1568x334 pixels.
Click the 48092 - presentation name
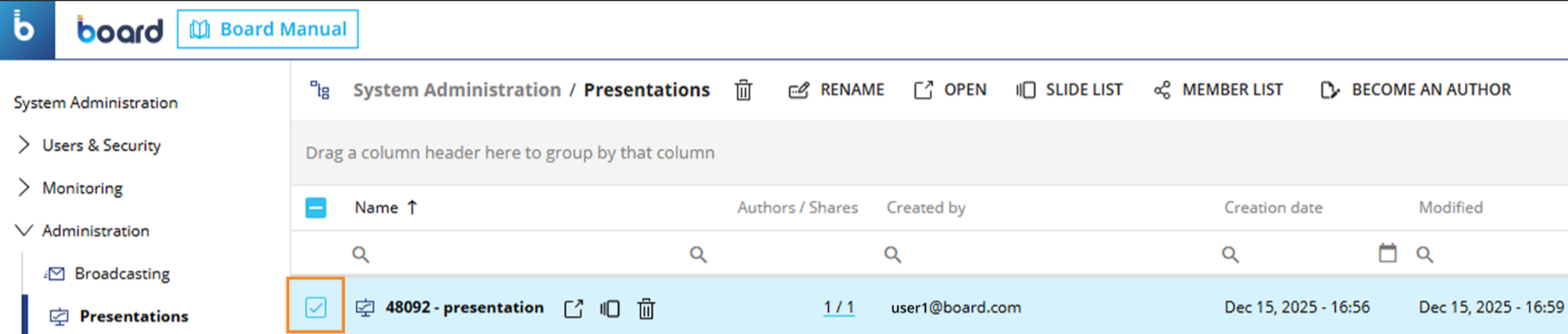[464, 308]
